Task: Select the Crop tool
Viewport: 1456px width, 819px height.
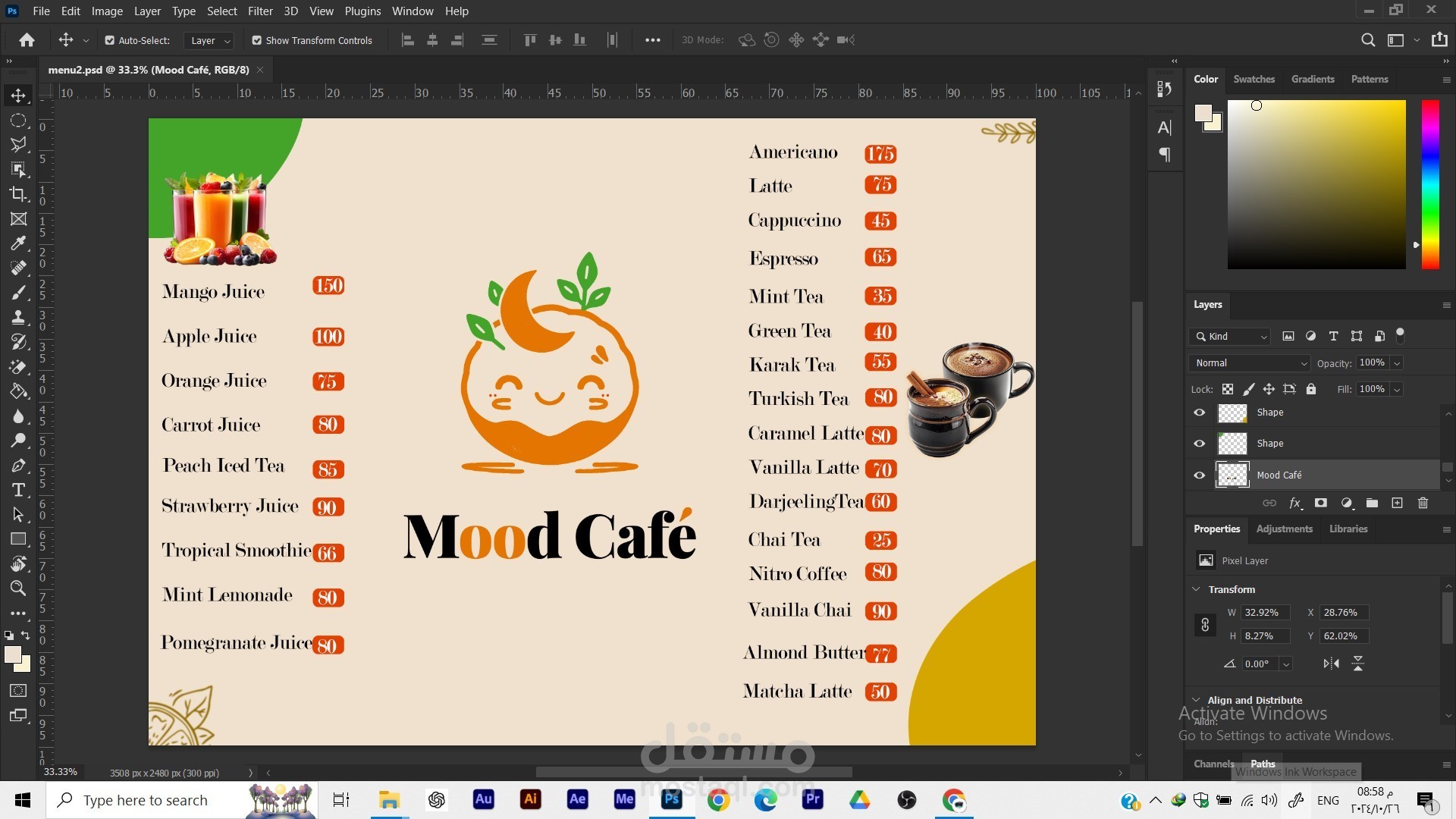Action: (18, 194)
